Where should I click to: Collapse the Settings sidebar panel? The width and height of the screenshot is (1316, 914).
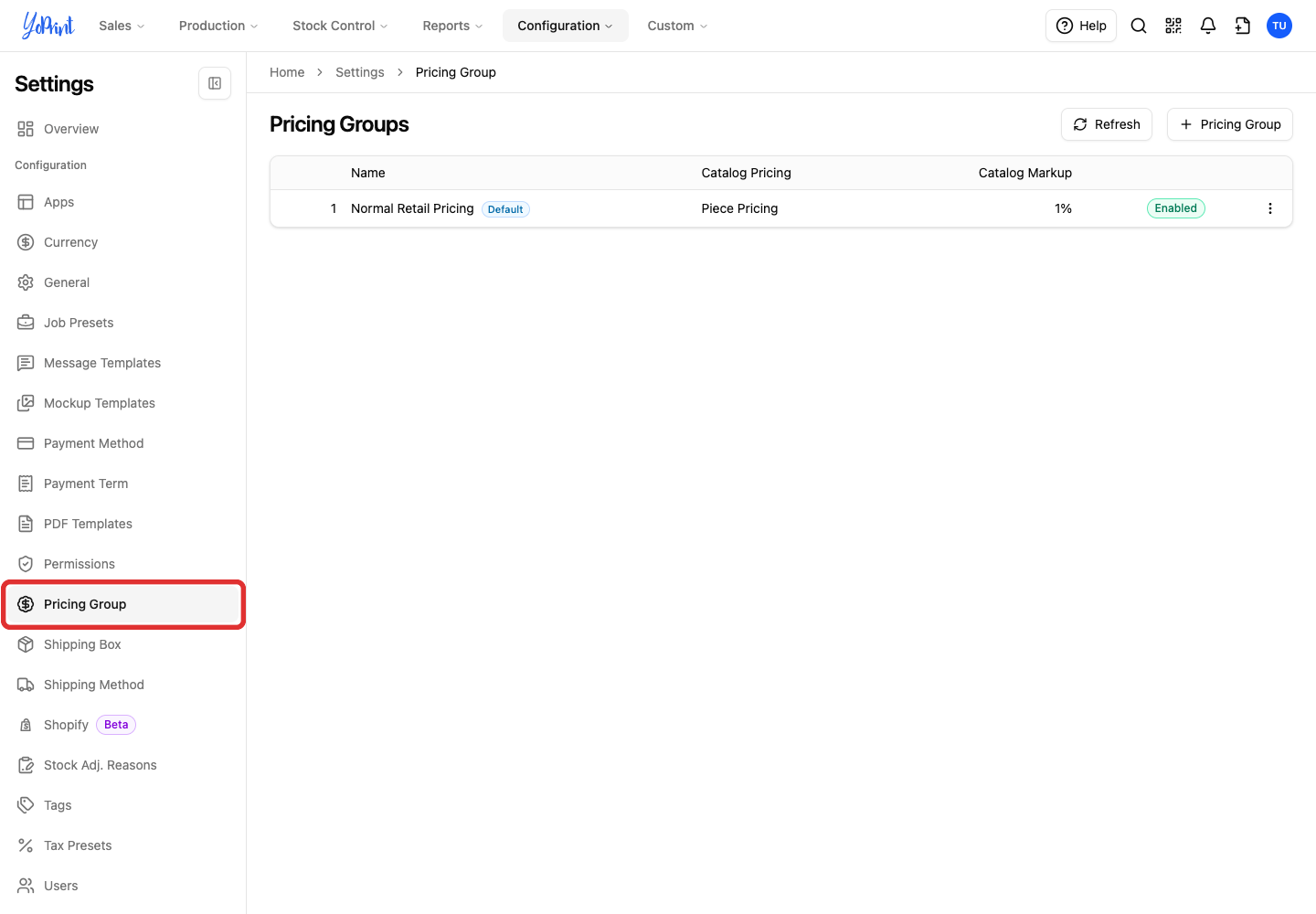pos(215,83)
